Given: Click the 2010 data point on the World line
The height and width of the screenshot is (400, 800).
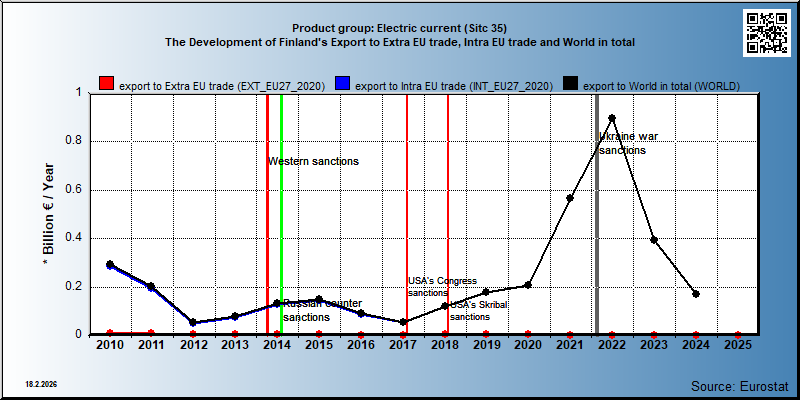Looking at the screenshot, I should [x=110, y=264].
